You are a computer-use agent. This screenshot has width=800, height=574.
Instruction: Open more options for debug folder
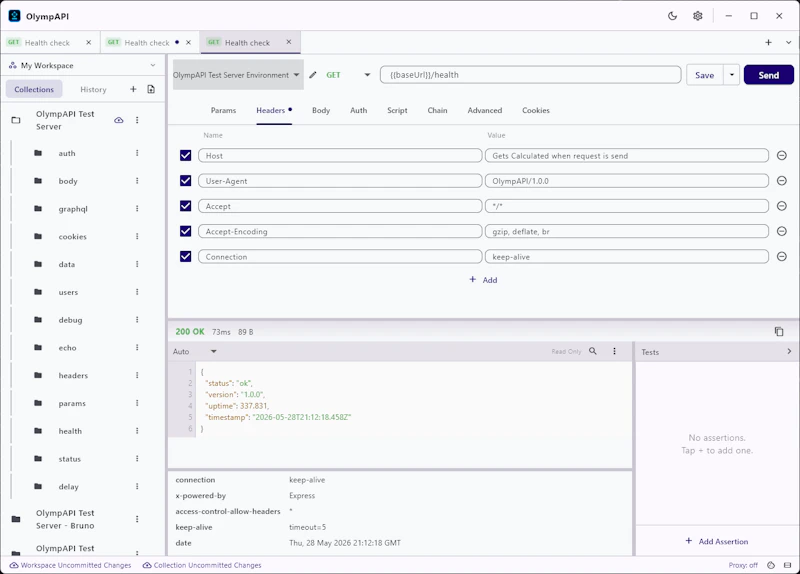(137, 319)
